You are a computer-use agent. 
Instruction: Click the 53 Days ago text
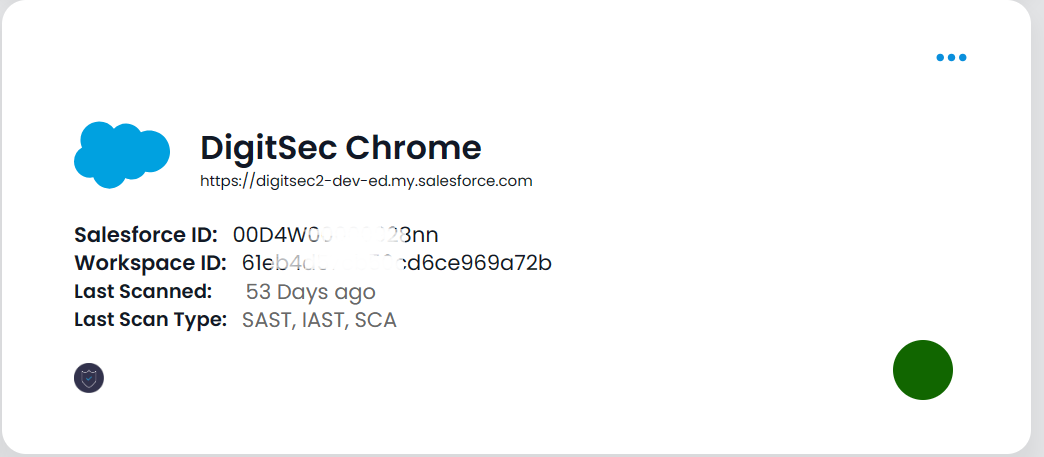pyautogui.click(x=310, y=292)
